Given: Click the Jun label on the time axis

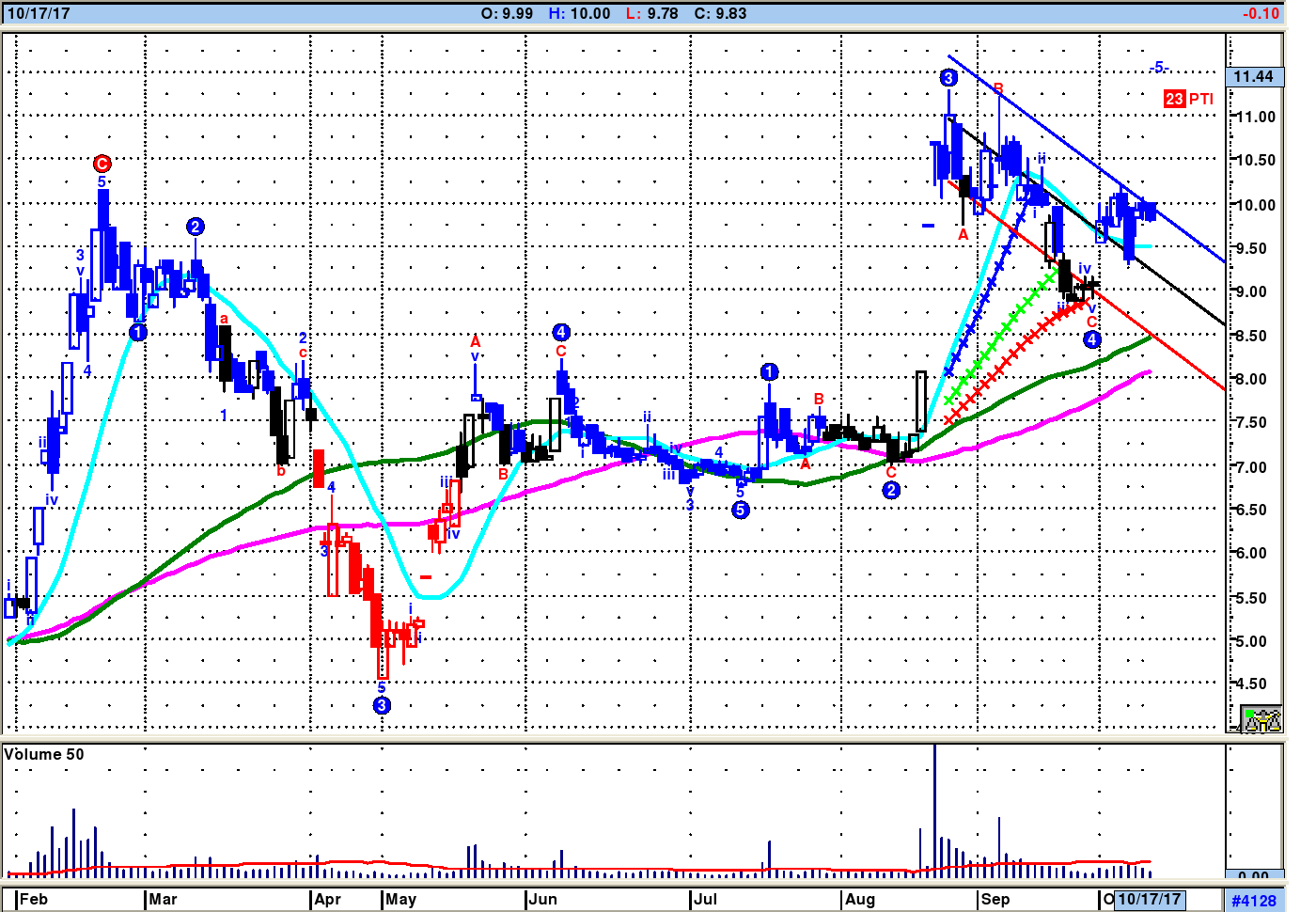Looking at the screenshot, I should pos(543,899).
